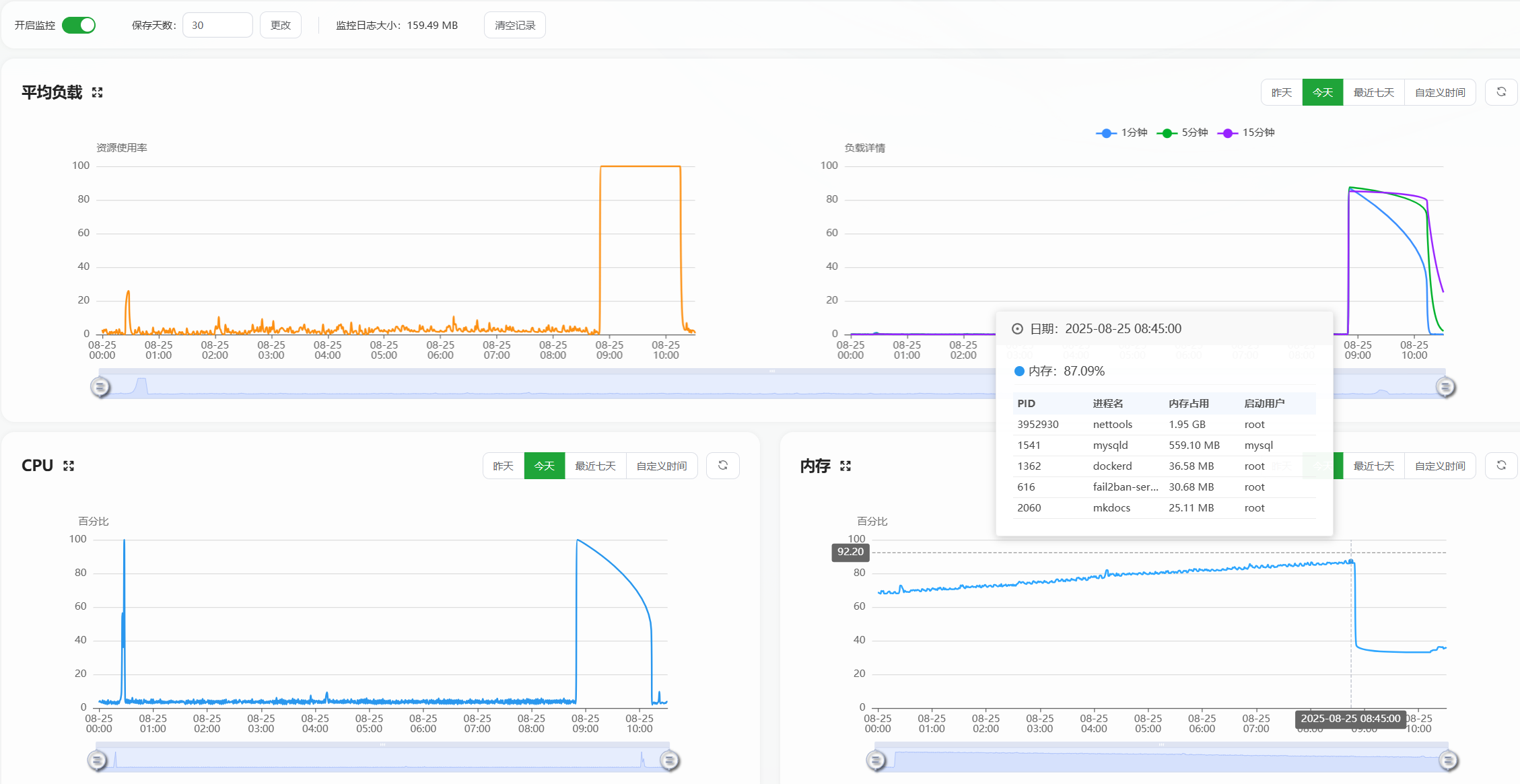Refresh the CPU chart
1520x784 pixels.
click(x=723, y=466)
